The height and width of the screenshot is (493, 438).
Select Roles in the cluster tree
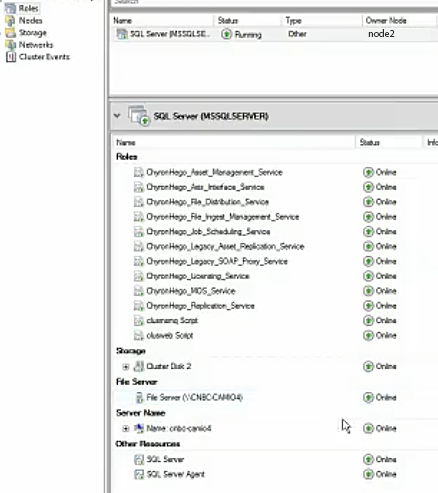click(28, 8)
